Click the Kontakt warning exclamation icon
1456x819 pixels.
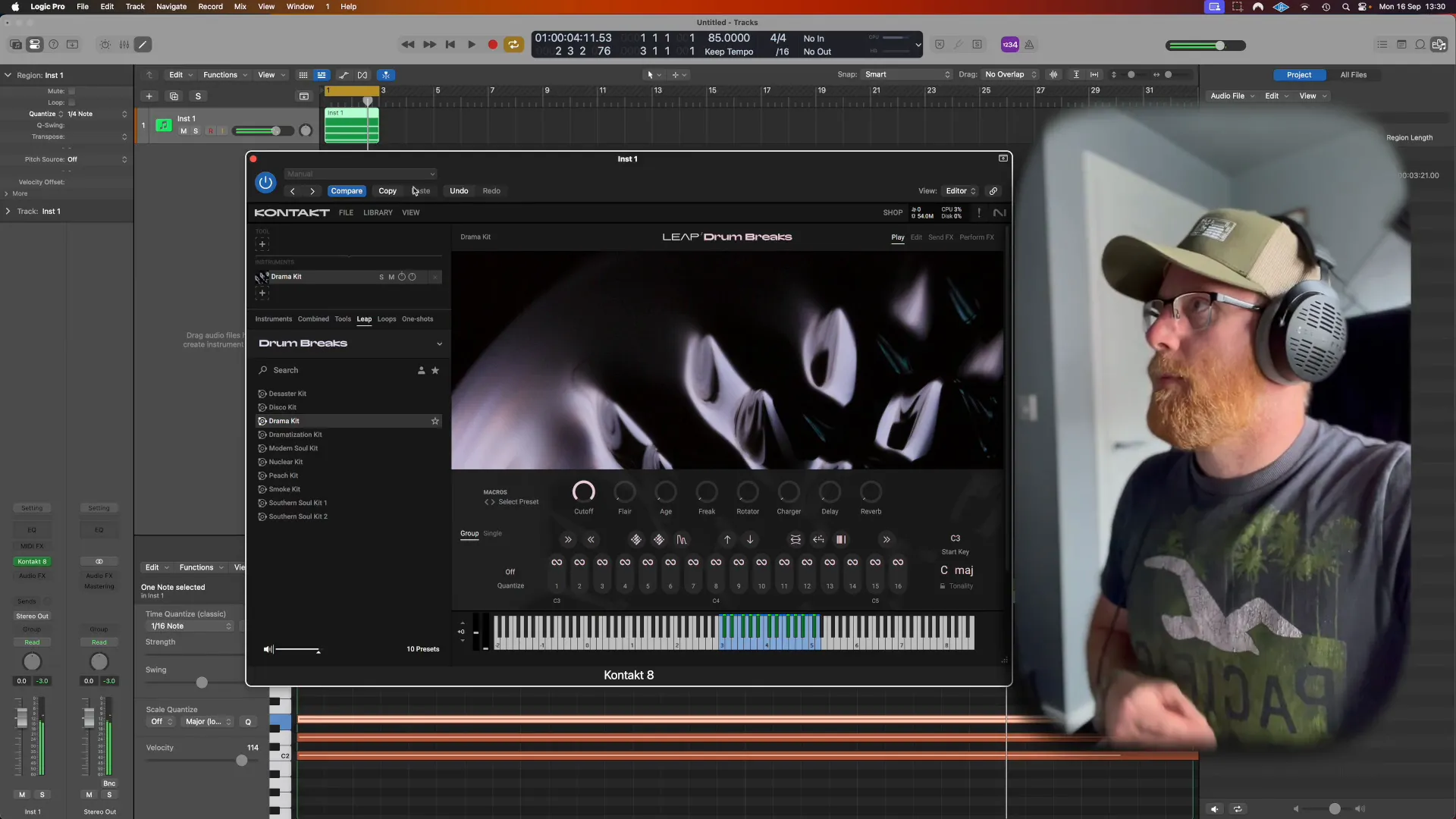point(979,213)
